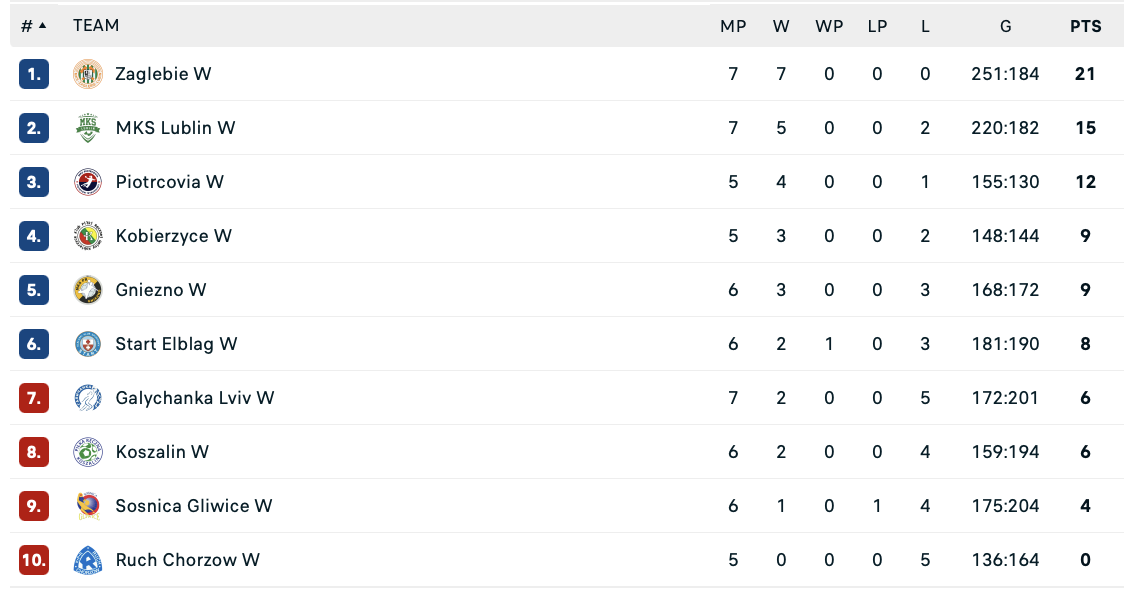Image resolution: width=1124 pixels, height=596 pixels.
Task: Select the Gniezno W team badge
Action: (88, 290)
